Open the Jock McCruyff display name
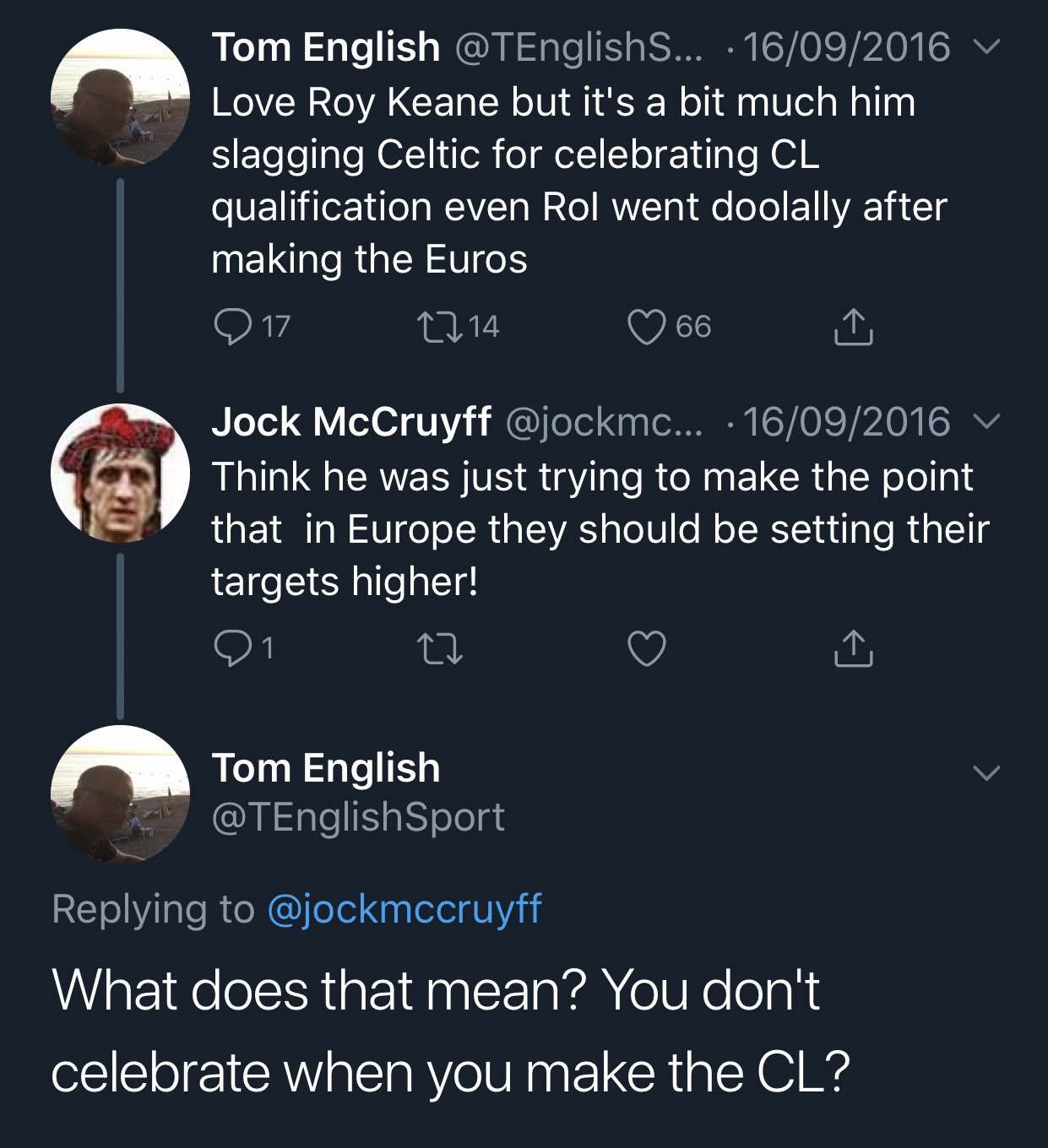This screenshot has height=1148, width=1048. pyautogui.click(x=351, y=421)
